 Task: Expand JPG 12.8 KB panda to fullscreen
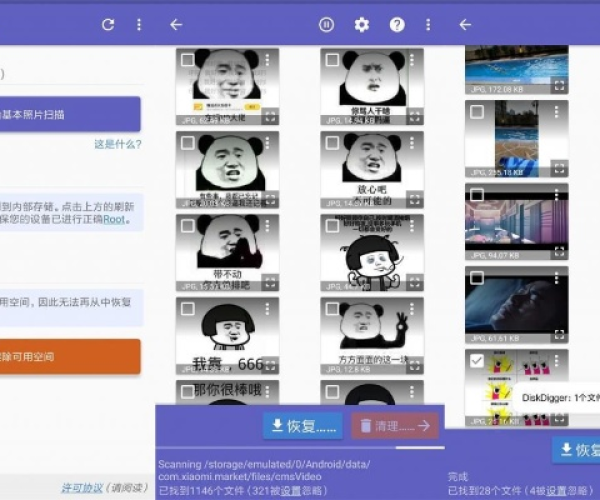pos(415,366)
